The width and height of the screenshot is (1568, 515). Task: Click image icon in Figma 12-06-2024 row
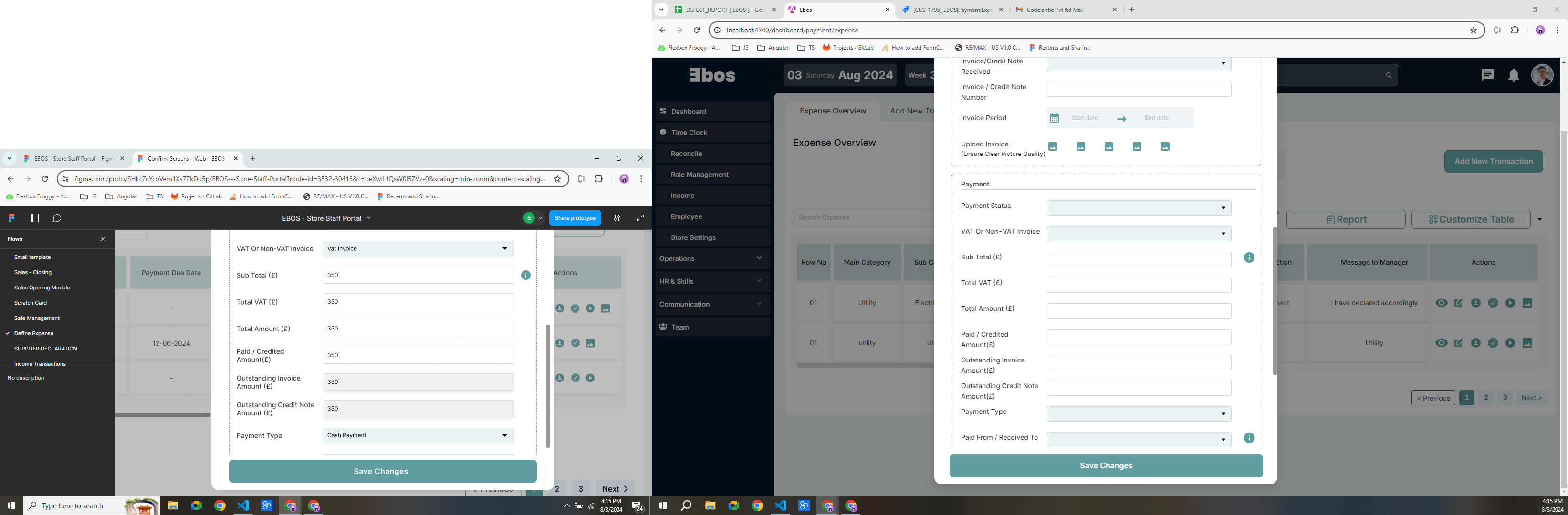[x=590, y=343]
